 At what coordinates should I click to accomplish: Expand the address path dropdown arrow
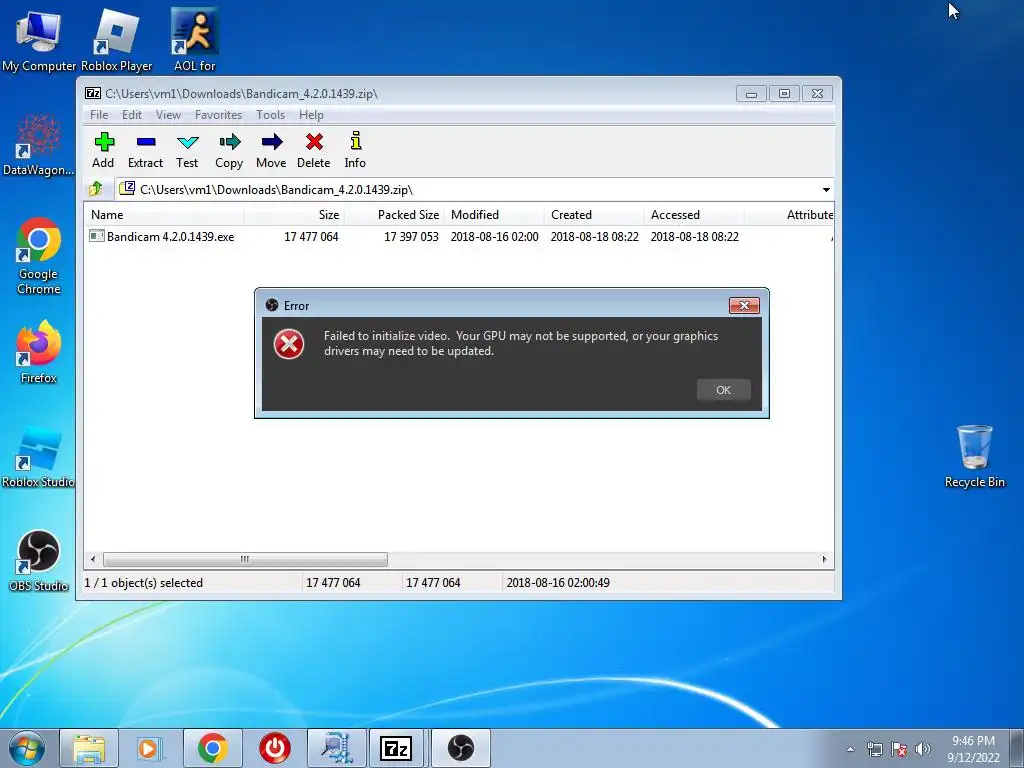(826, 190)
